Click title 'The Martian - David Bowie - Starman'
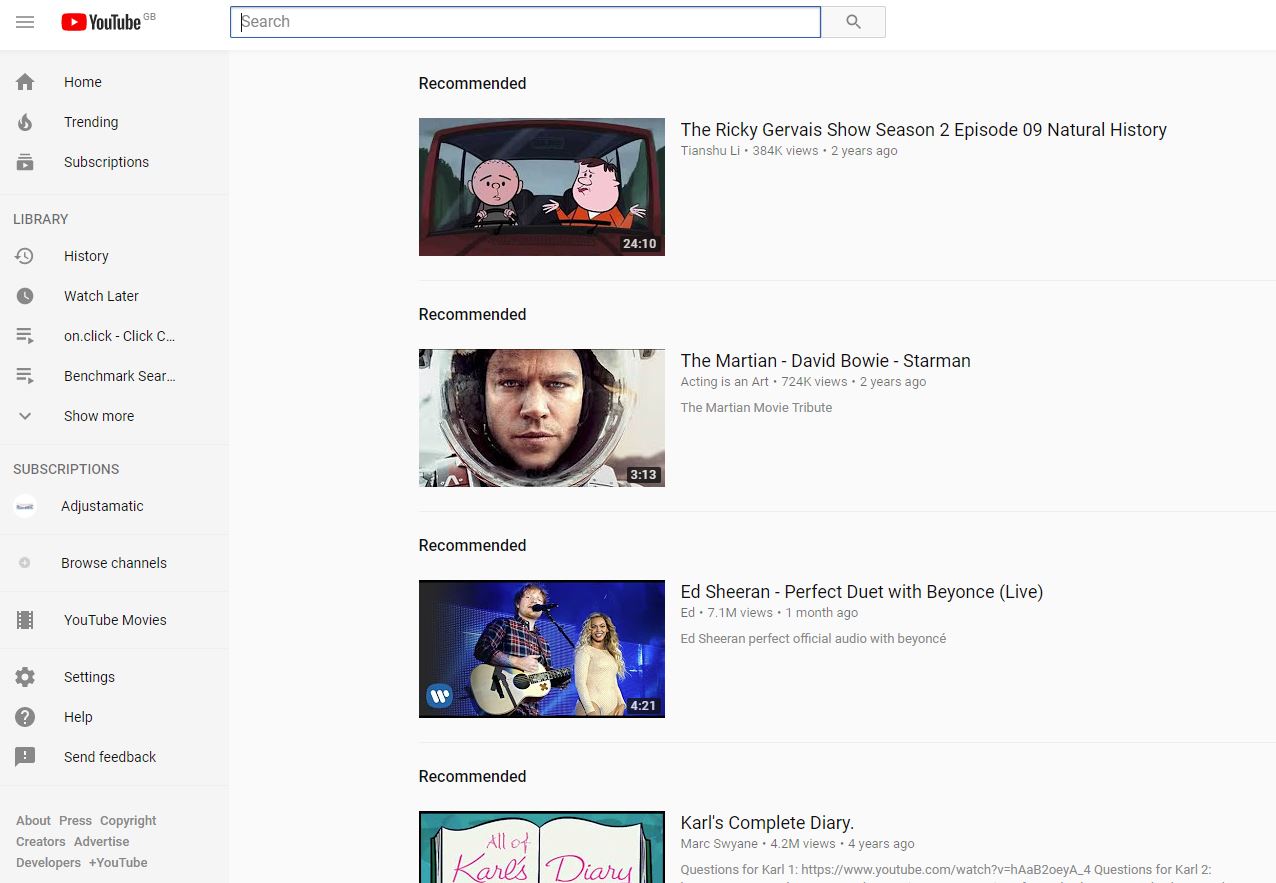 coord(826,361)
